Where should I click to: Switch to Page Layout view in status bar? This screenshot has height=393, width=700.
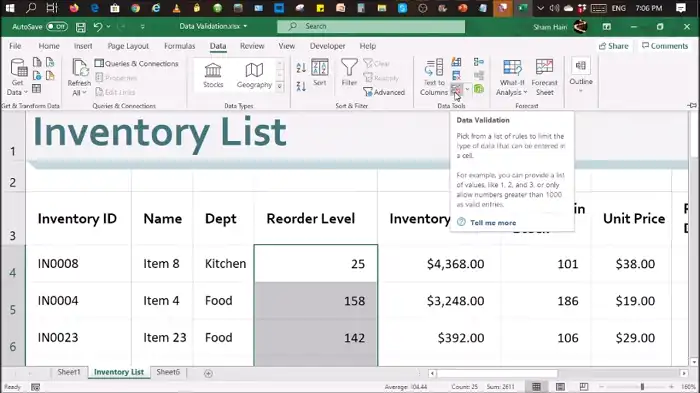560,386
